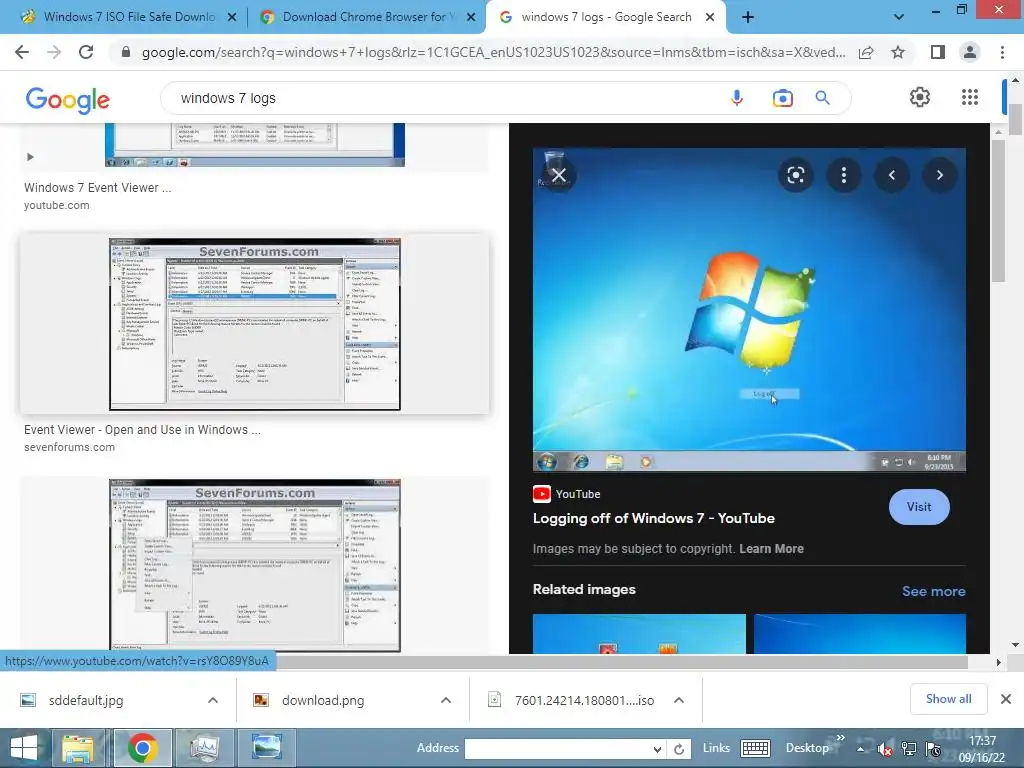The image size is (1024, 768).
Task: Open the performance monitor taskbar app
Action: pyautogui.click(x=204, y=748)
